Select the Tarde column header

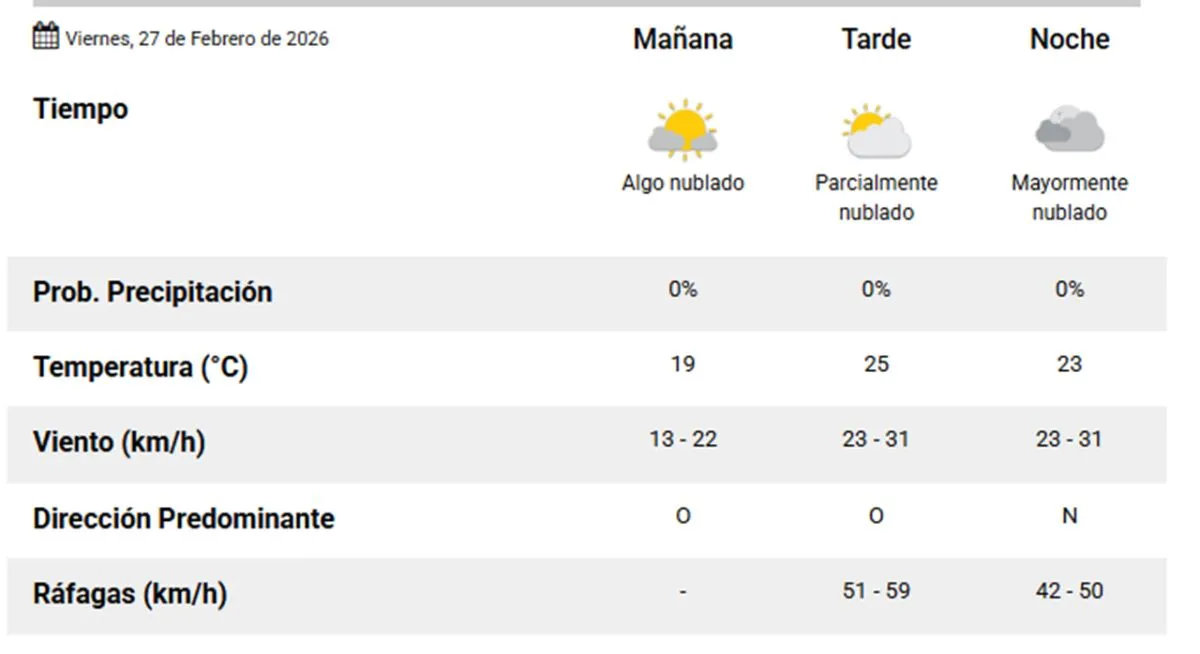876,39
